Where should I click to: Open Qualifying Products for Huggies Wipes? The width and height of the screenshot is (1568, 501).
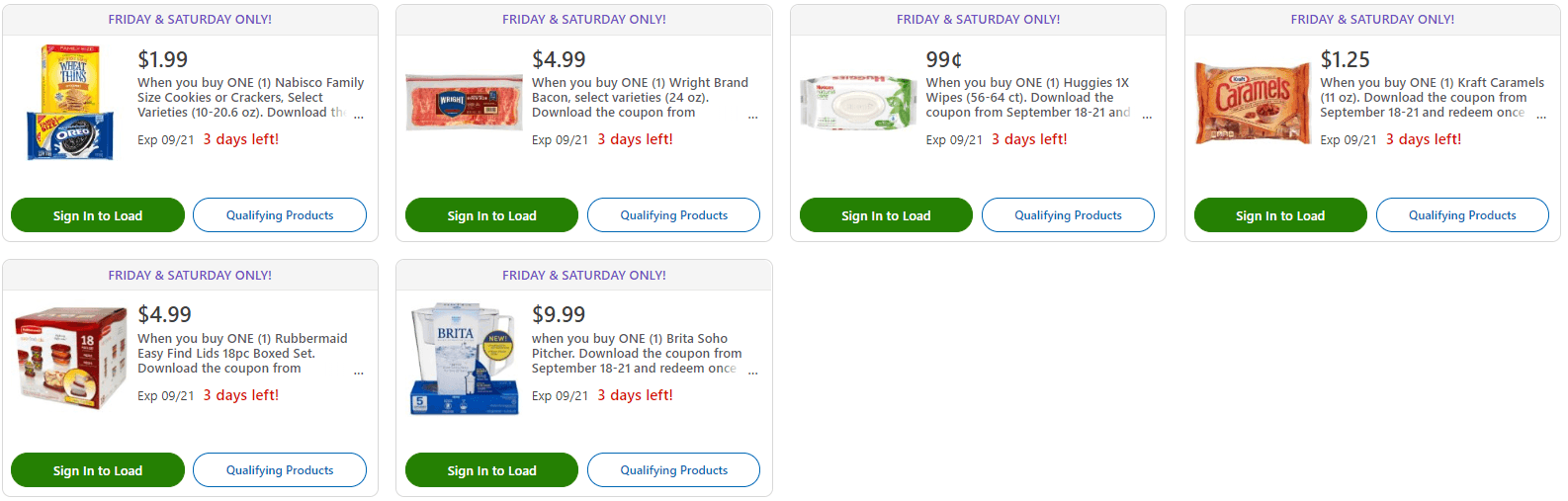point(1068,215)
